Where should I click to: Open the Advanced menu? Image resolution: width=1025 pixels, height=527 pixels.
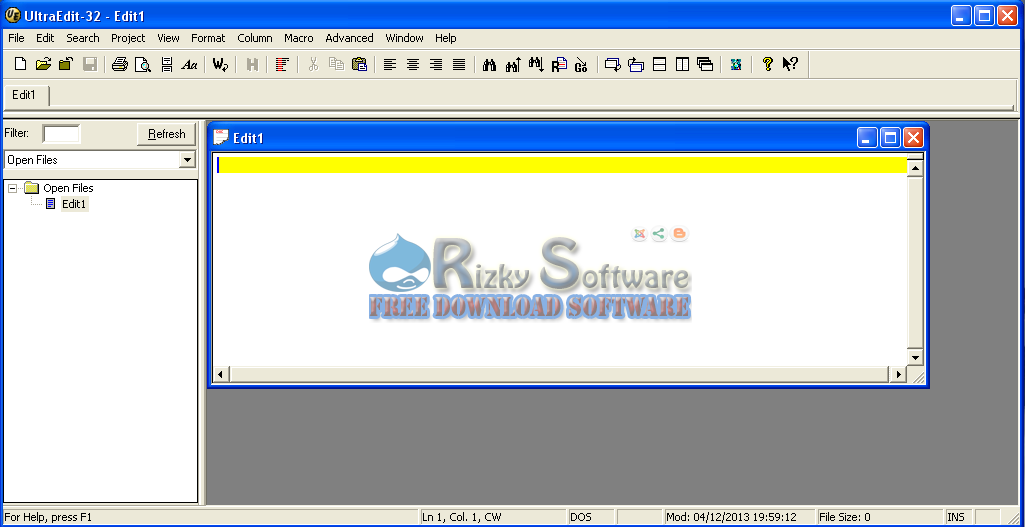[x=349, y=38]
